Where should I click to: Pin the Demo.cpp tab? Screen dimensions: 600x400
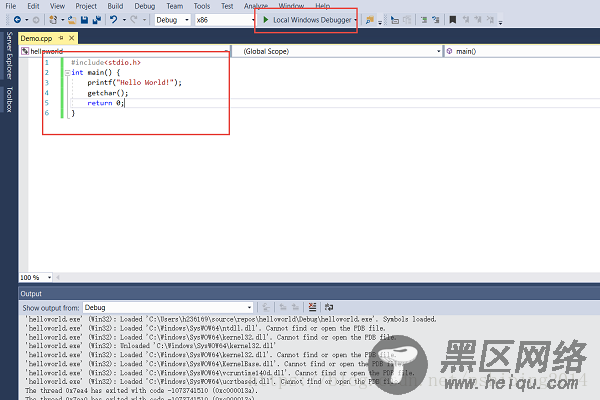click(x=61, y=38)
